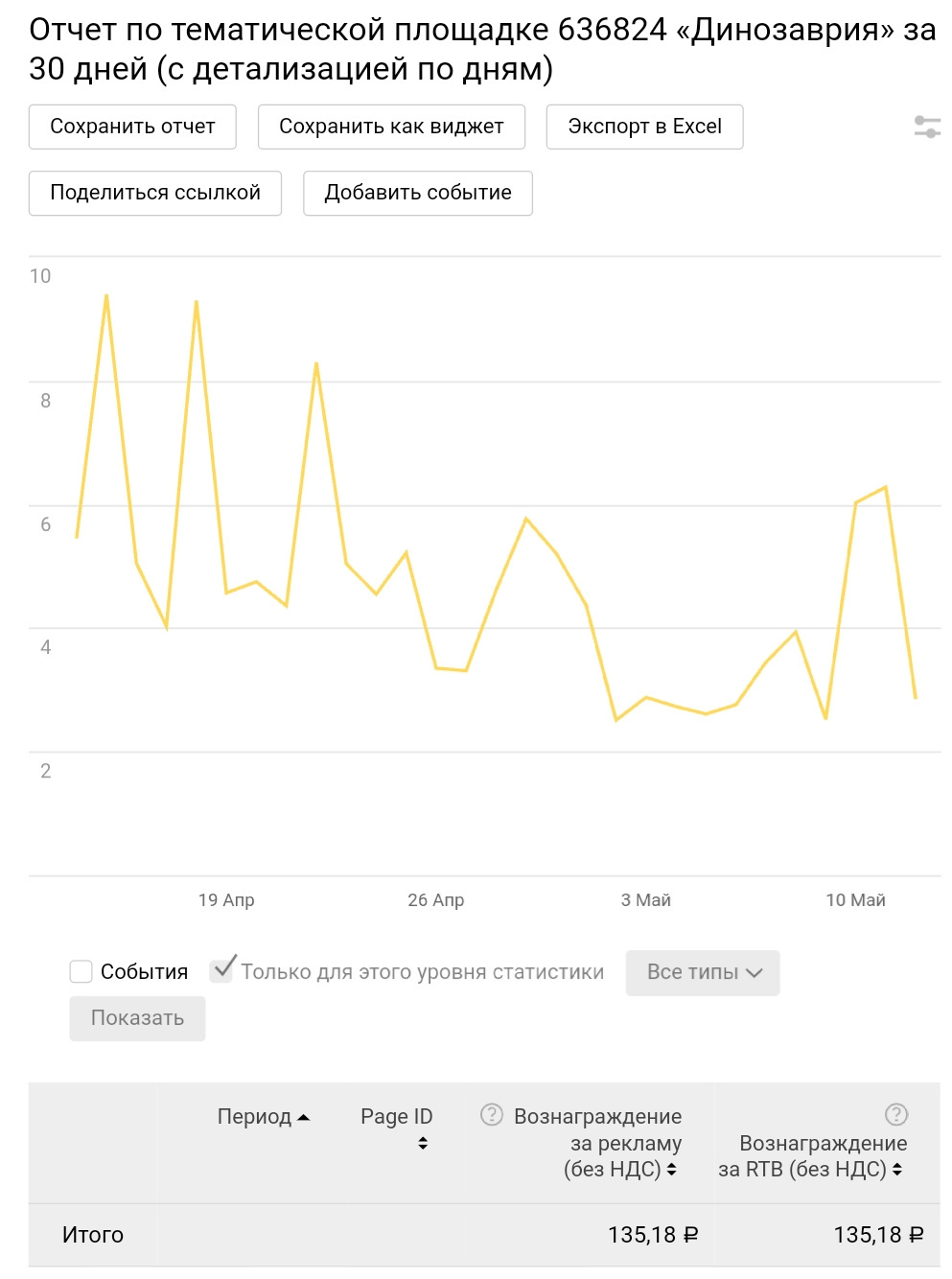Image resolution: width=952 pixels, height=1279 pixels.
Task: Open the Все типы dropdown
Action: pyautogui.click(x=703, y=972)
